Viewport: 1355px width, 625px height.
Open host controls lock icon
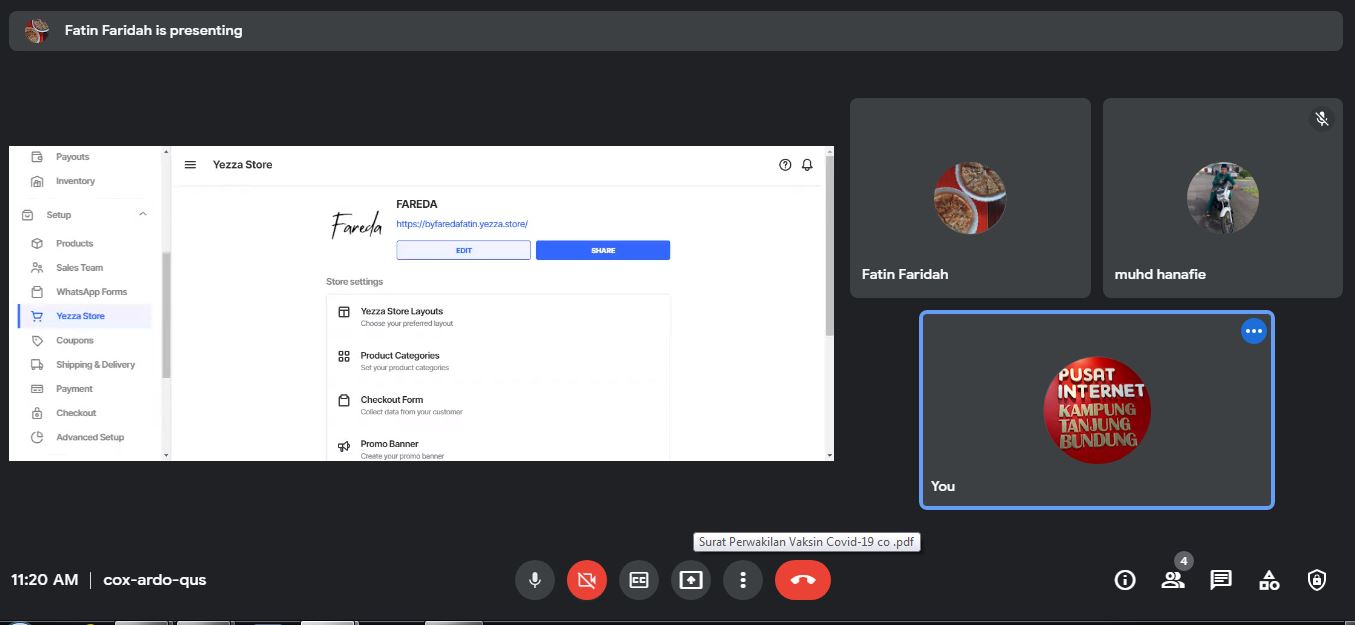point(1317,580)
